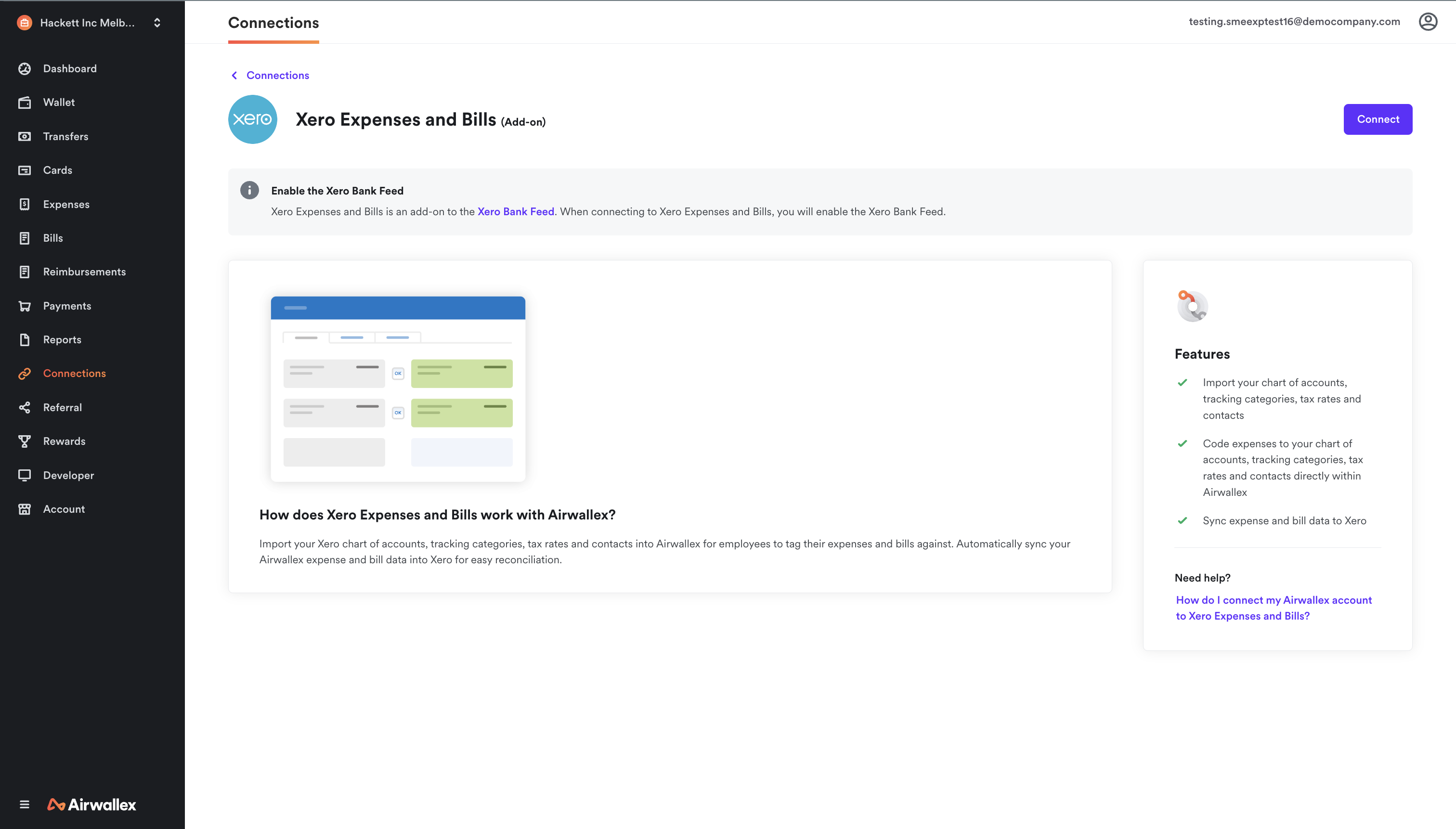
Task: Go back via Connections breadcrumb link
Action: [x=278, y=75]
